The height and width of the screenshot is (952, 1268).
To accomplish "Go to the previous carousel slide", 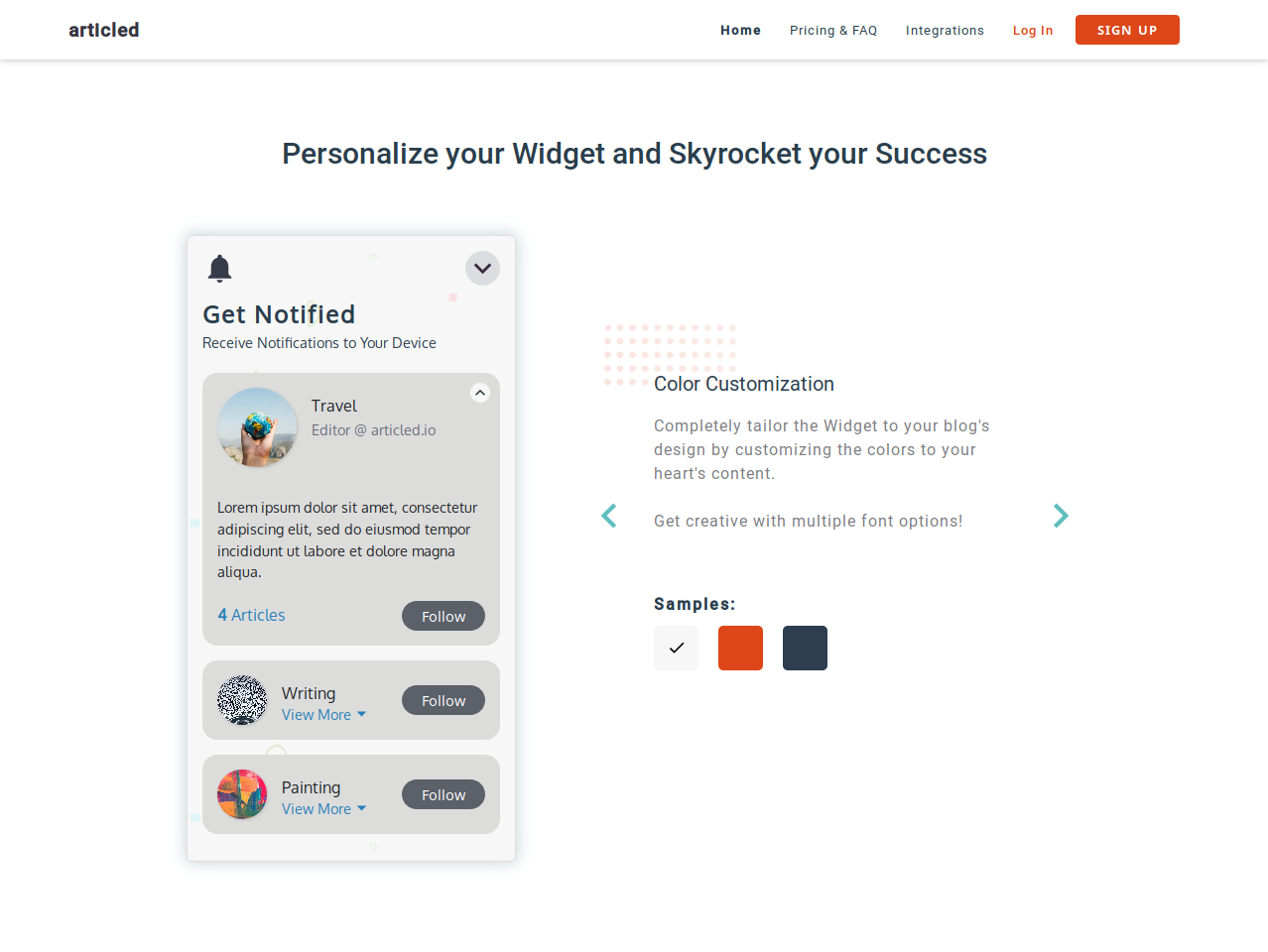I will point(609,516).
